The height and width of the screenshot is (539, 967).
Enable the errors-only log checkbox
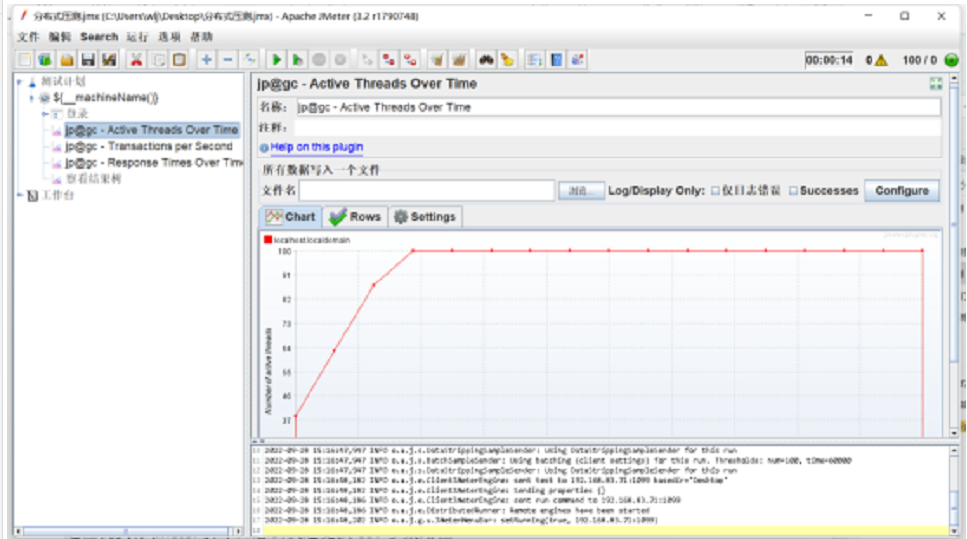pos(715,191)
